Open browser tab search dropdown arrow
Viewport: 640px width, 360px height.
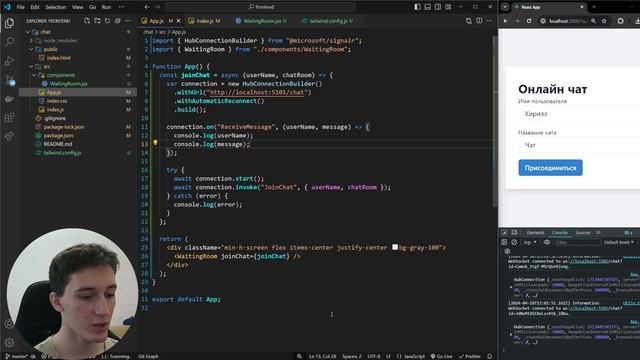(505, 7)
